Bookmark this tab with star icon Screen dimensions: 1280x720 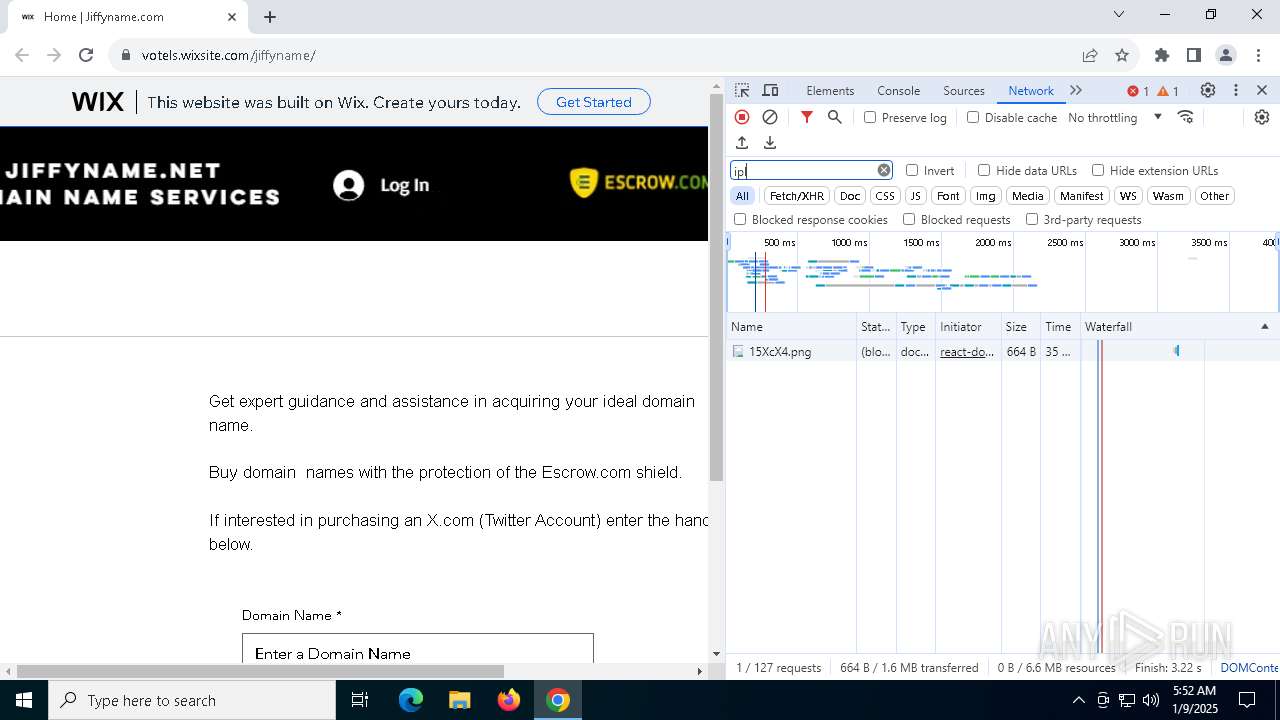tap(1122, 55)
